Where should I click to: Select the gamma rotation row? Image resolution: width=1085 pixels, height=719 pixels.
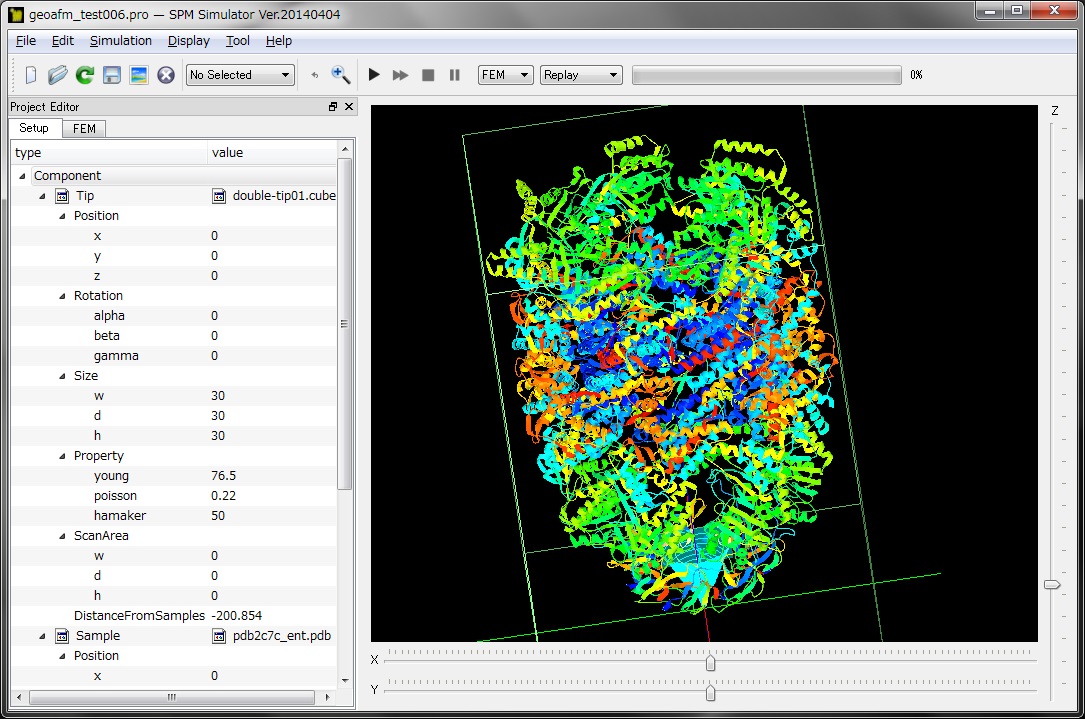click(x=174, y=356)
